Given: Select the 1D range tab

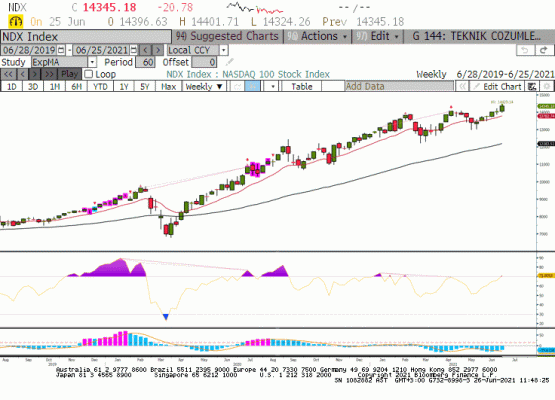Looking at the screenshot, I should [12, 86].
